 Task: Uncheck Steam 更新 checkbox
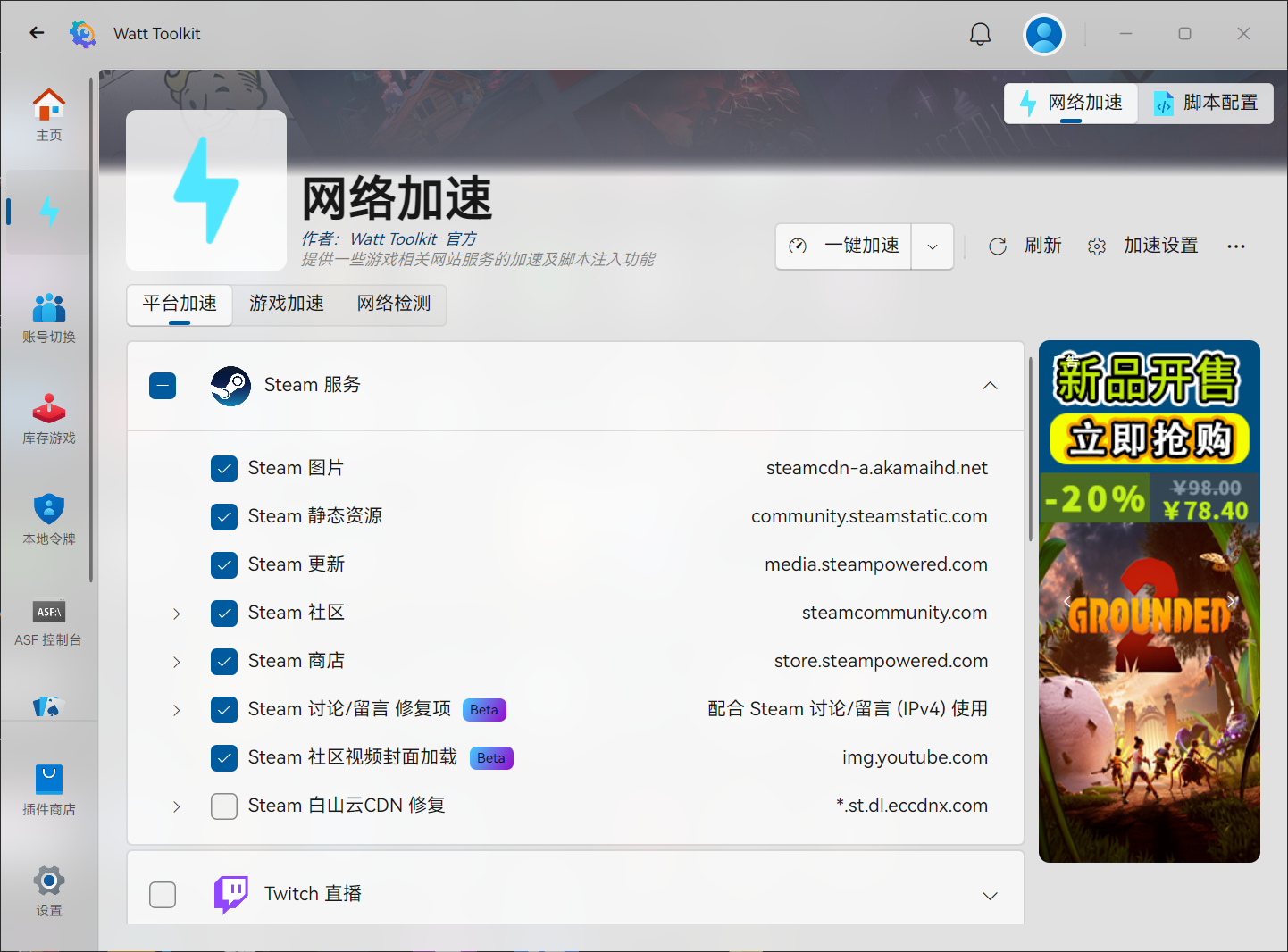(224, 565)
